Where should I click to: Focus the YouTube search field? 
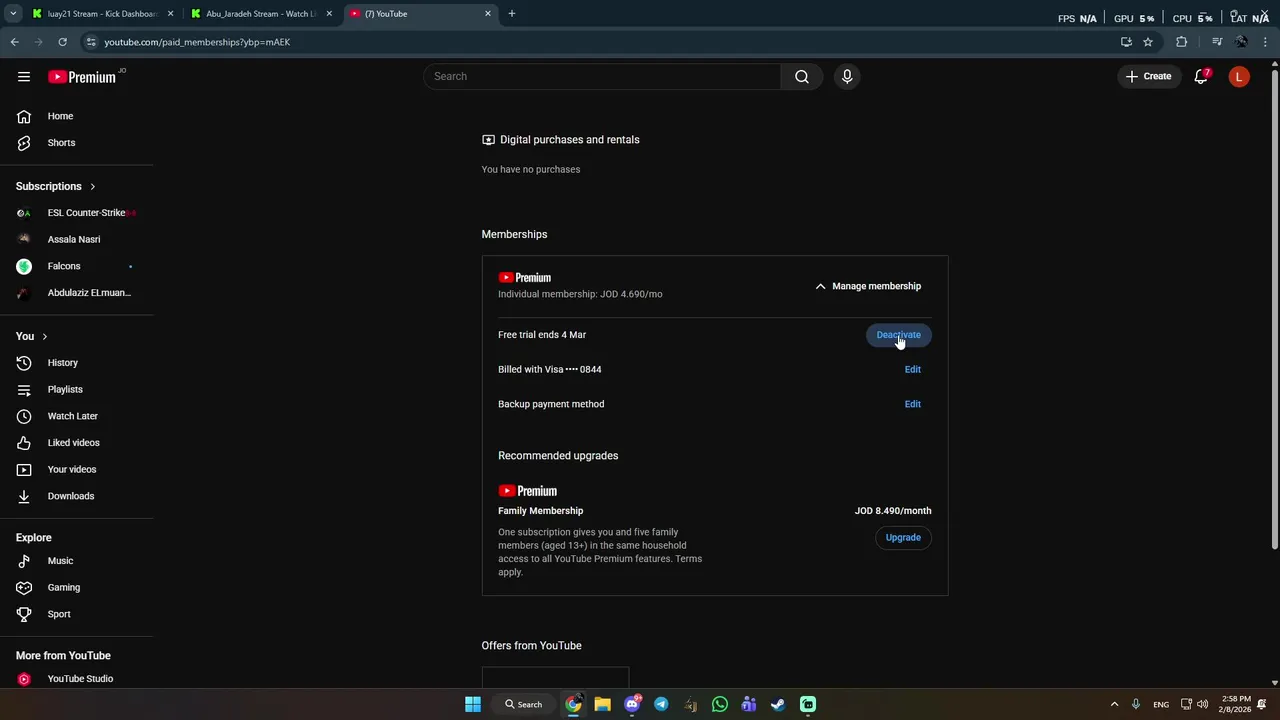602,77
